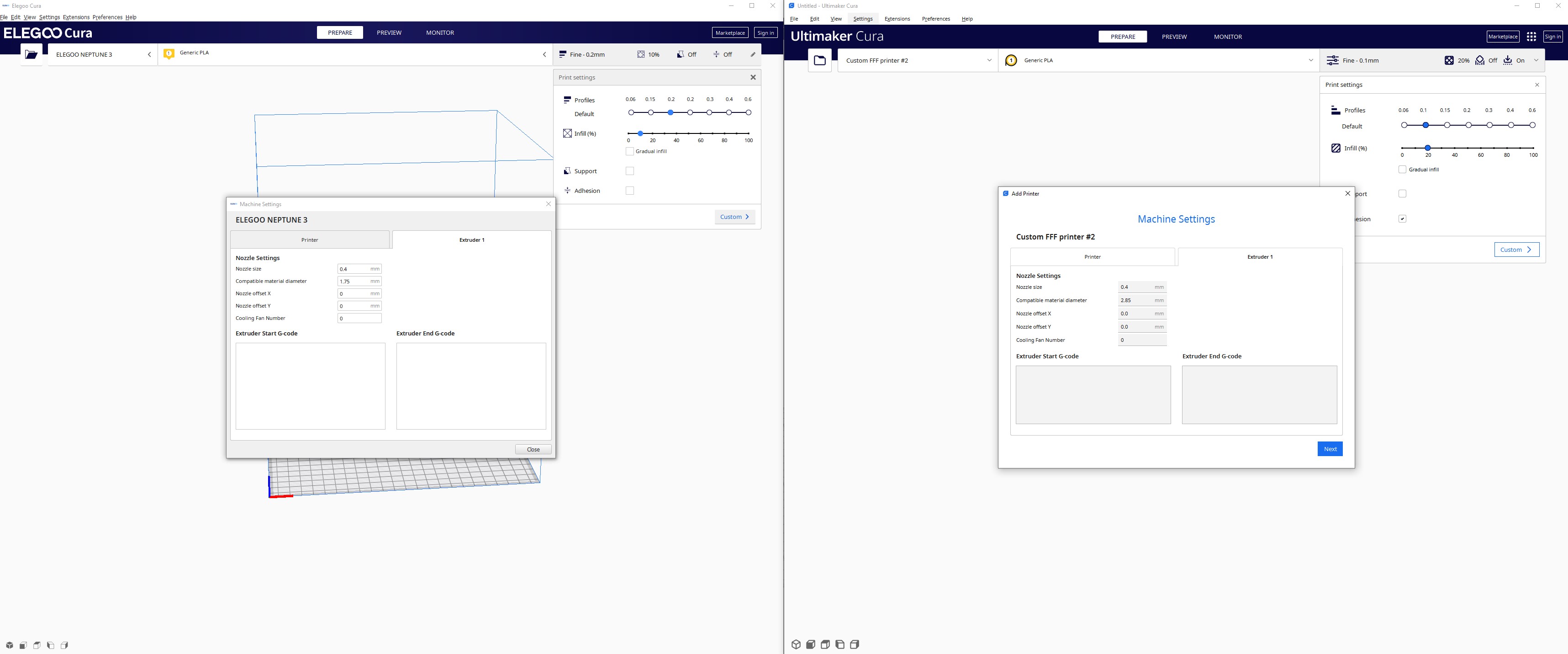The width and height of the screenshot is (1568, 654).
Task: Click Custom button in Elegoo print settings
Action: tap(735, 217)
